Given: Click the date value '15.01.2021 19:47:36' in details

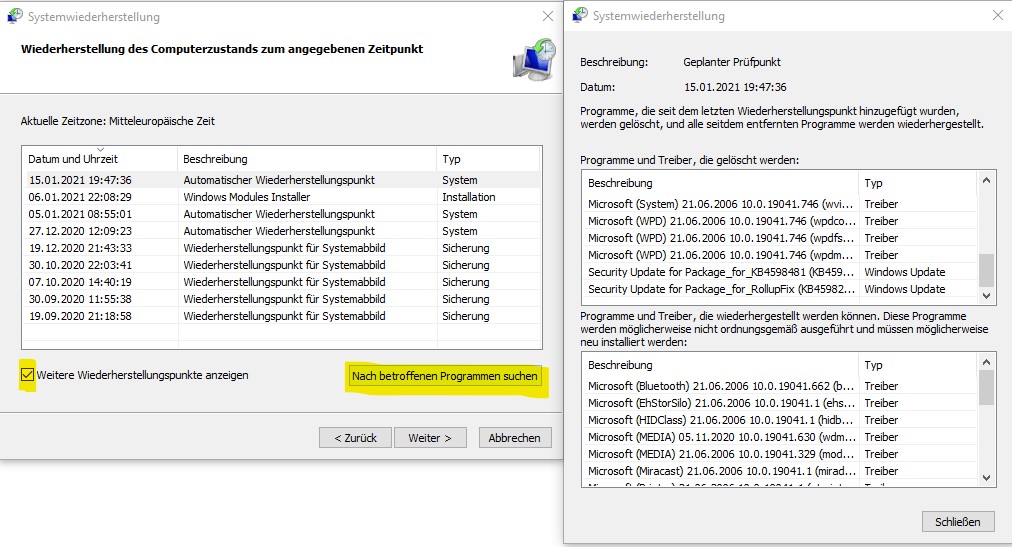Looking at the screenshot, I should (735, 87).
